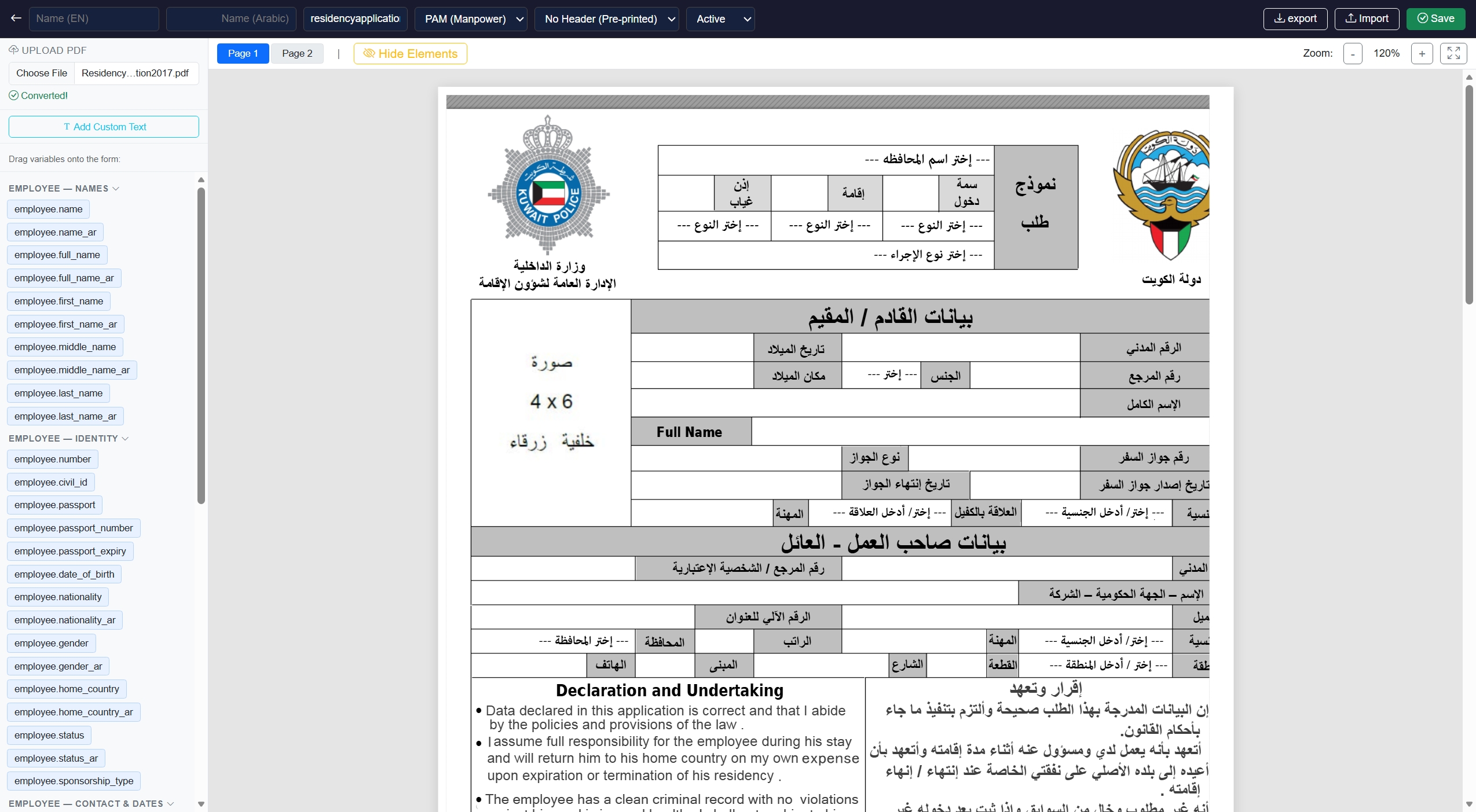Click the Add Custom Text button

point(104,126)
